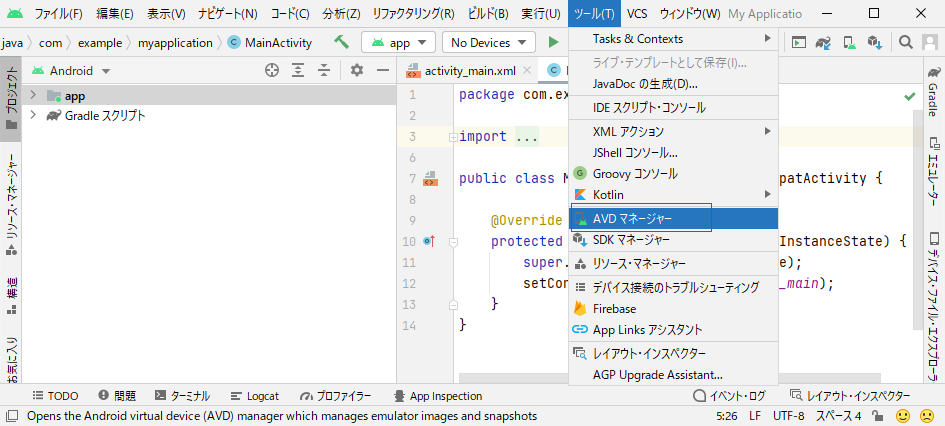Screen dimensions: 945x426
Task: Open the Android project view dropdown
Action: click(x=71, y=70)
